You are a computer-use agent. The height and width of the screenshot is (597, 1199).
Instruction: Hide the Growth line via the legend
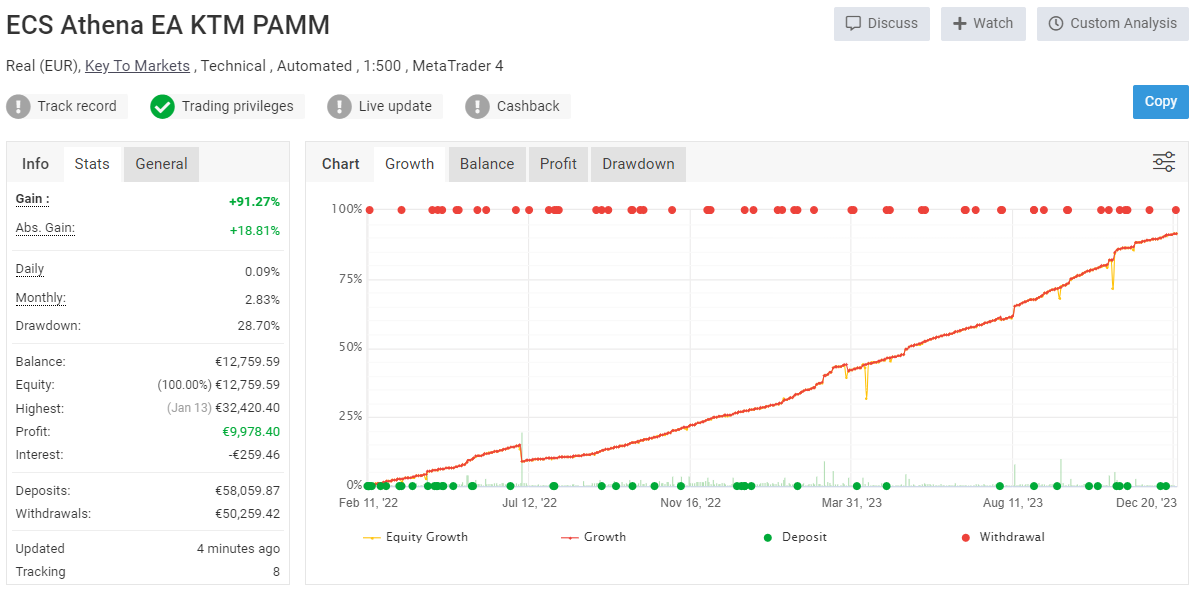605,537
